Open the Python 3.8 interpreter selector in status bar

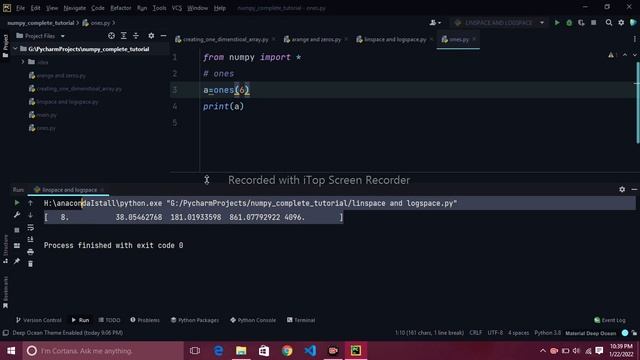(x=547, y=333)
